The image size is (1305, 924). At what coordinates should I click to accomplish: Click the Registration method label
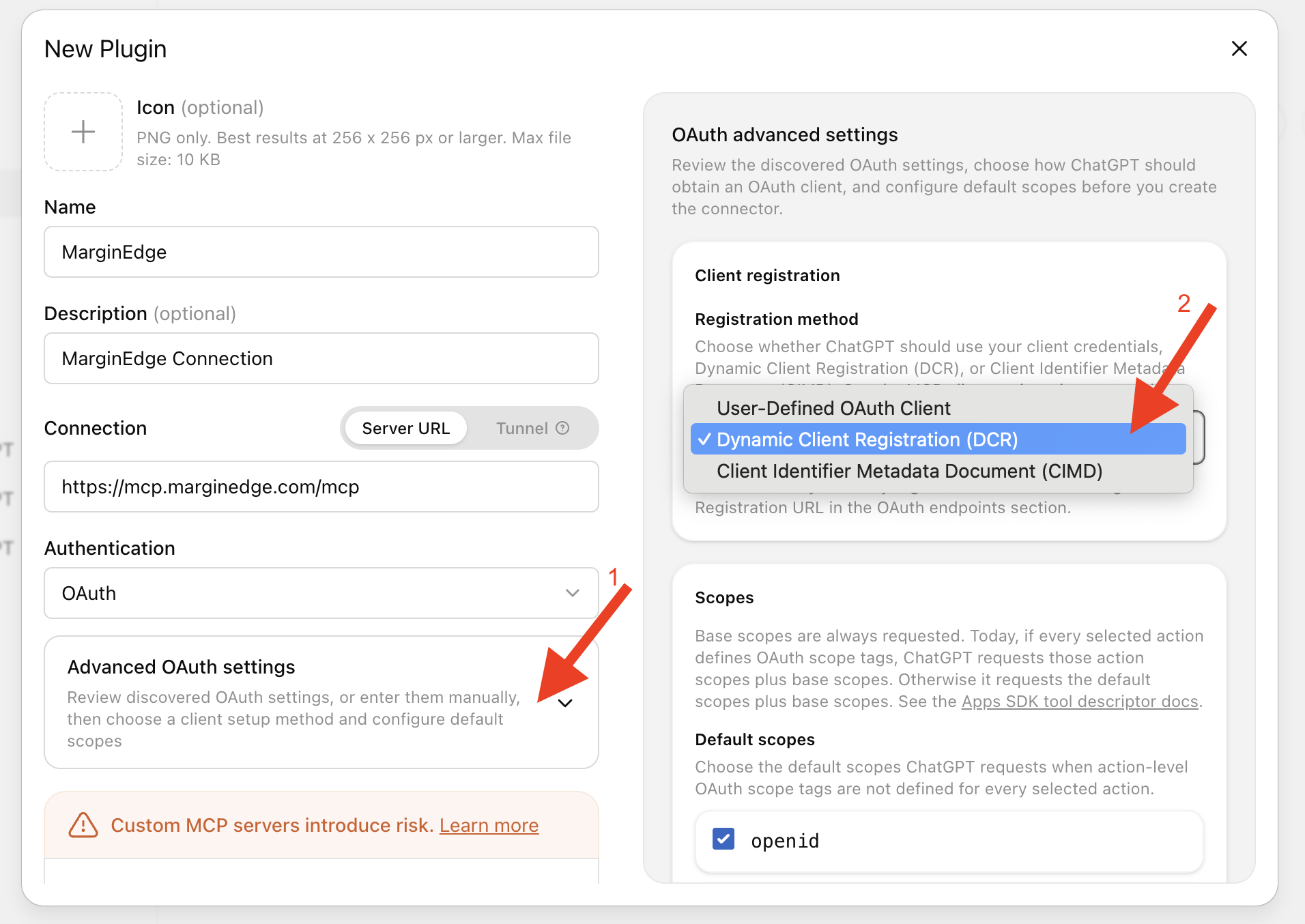pyautogui.click(x=777, y=319)
